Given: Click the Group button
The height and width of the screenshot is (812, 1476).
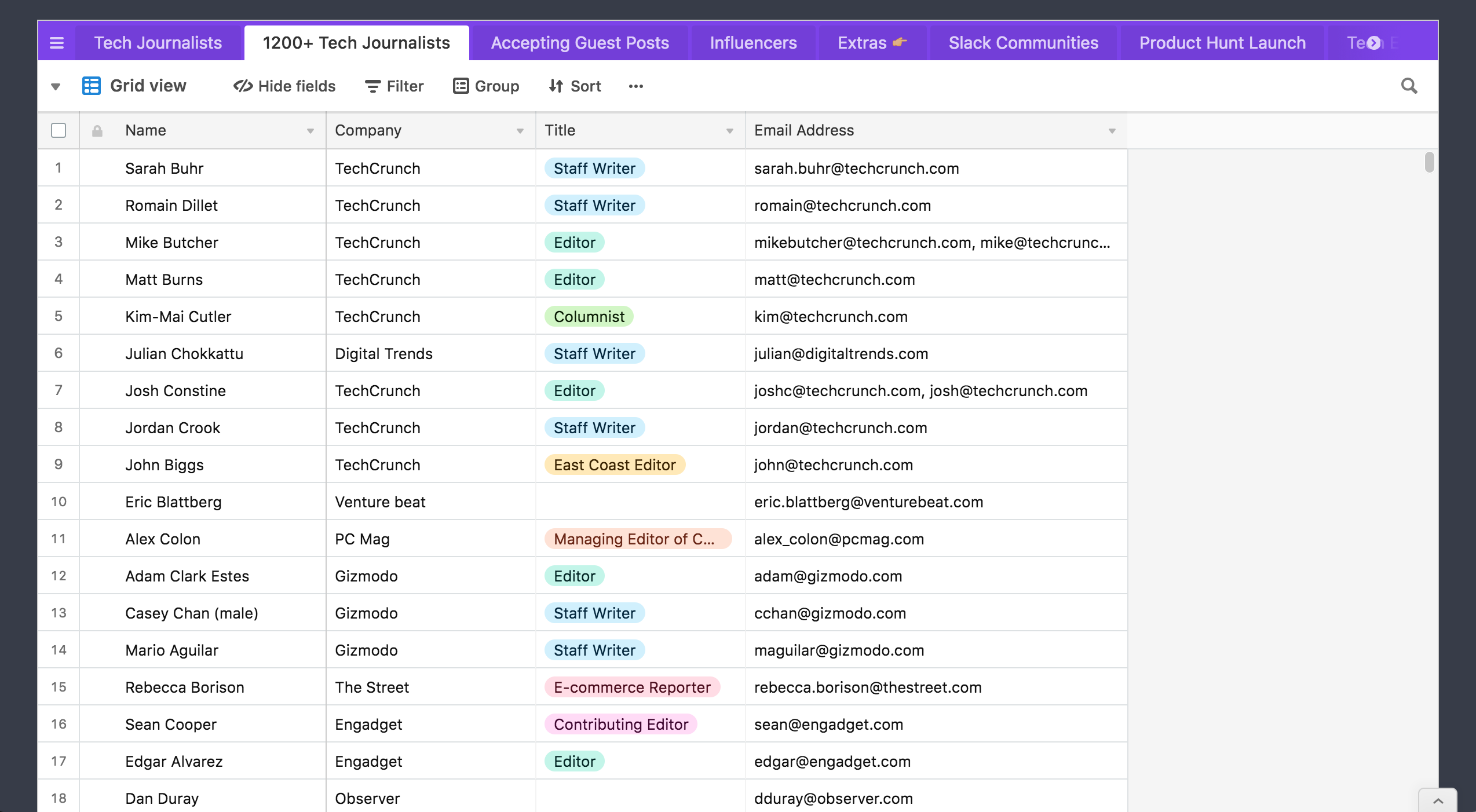Looking at the screenshot, I should pos(486,86).
